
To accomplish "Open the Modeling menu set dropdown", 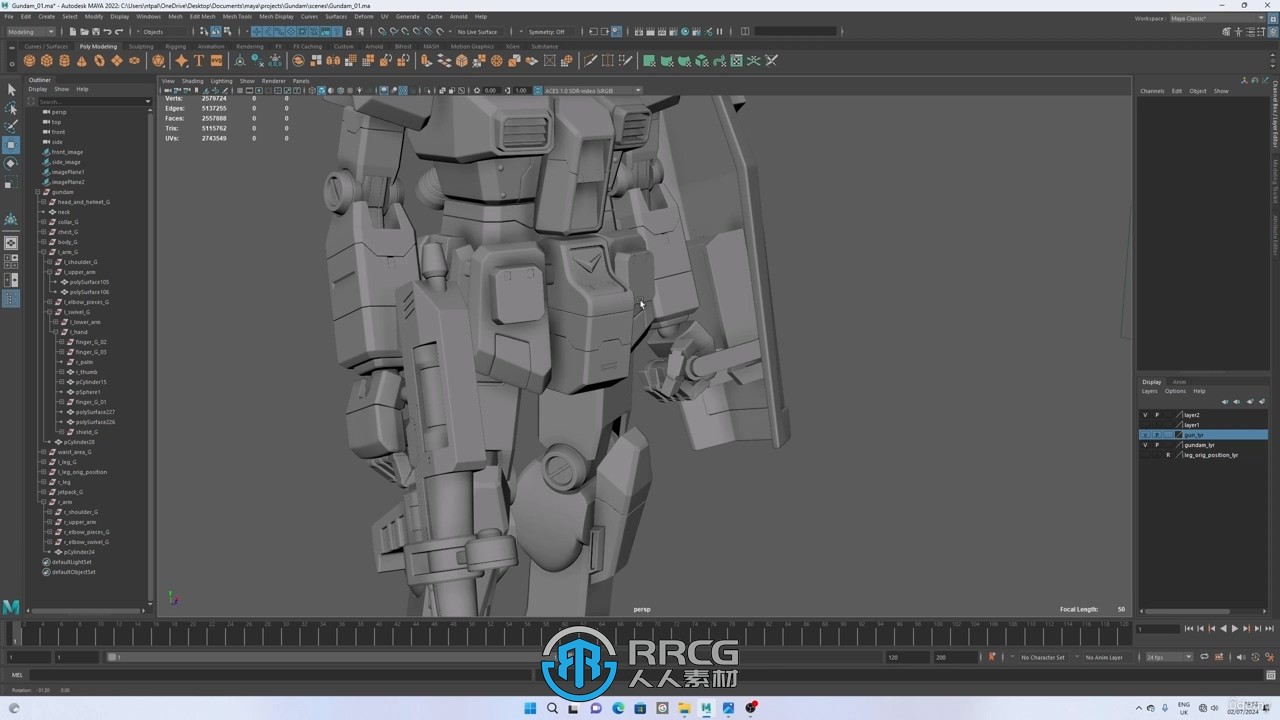I will tap(31, 32).
